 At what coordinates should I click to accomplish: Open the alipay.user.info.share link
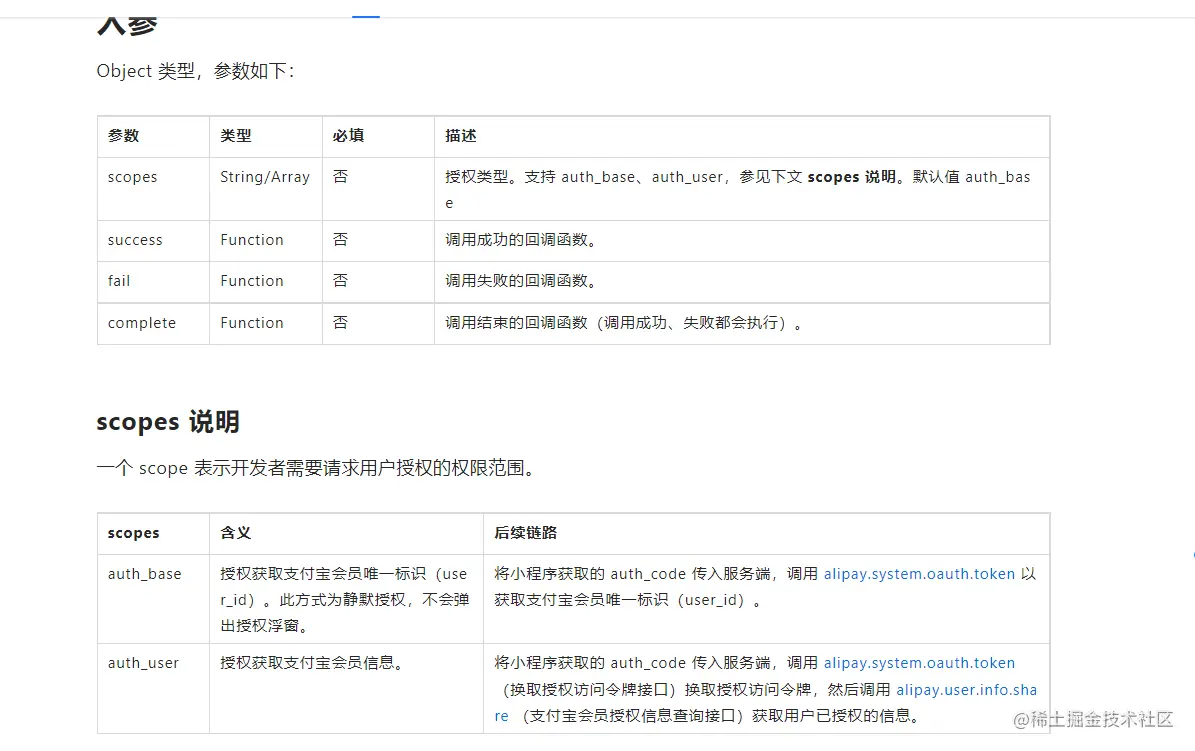coord(966,690)
